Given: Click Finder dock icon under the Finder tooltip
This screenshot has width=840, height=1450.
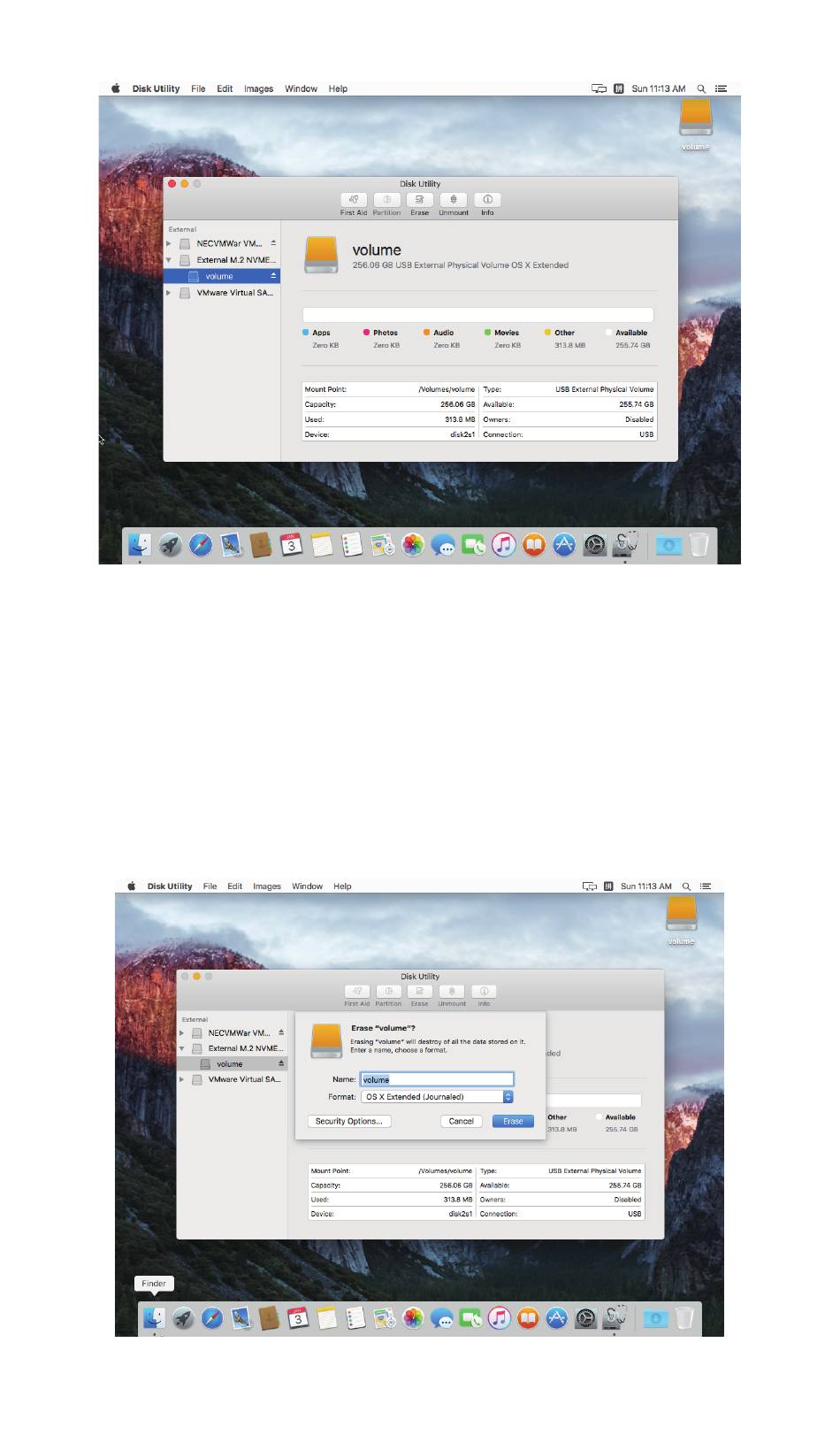Looking at the screenshot, I should click(154, 1318).
